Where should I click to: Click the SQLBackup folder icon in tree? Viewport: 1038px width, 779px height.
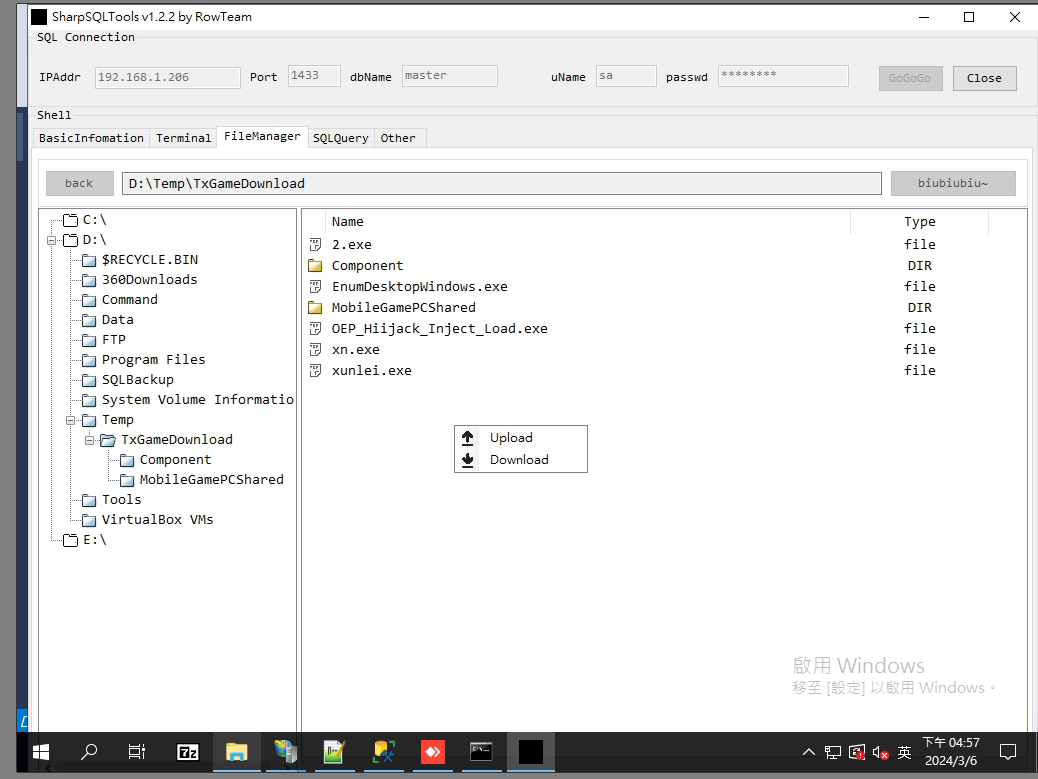(89, 380)
